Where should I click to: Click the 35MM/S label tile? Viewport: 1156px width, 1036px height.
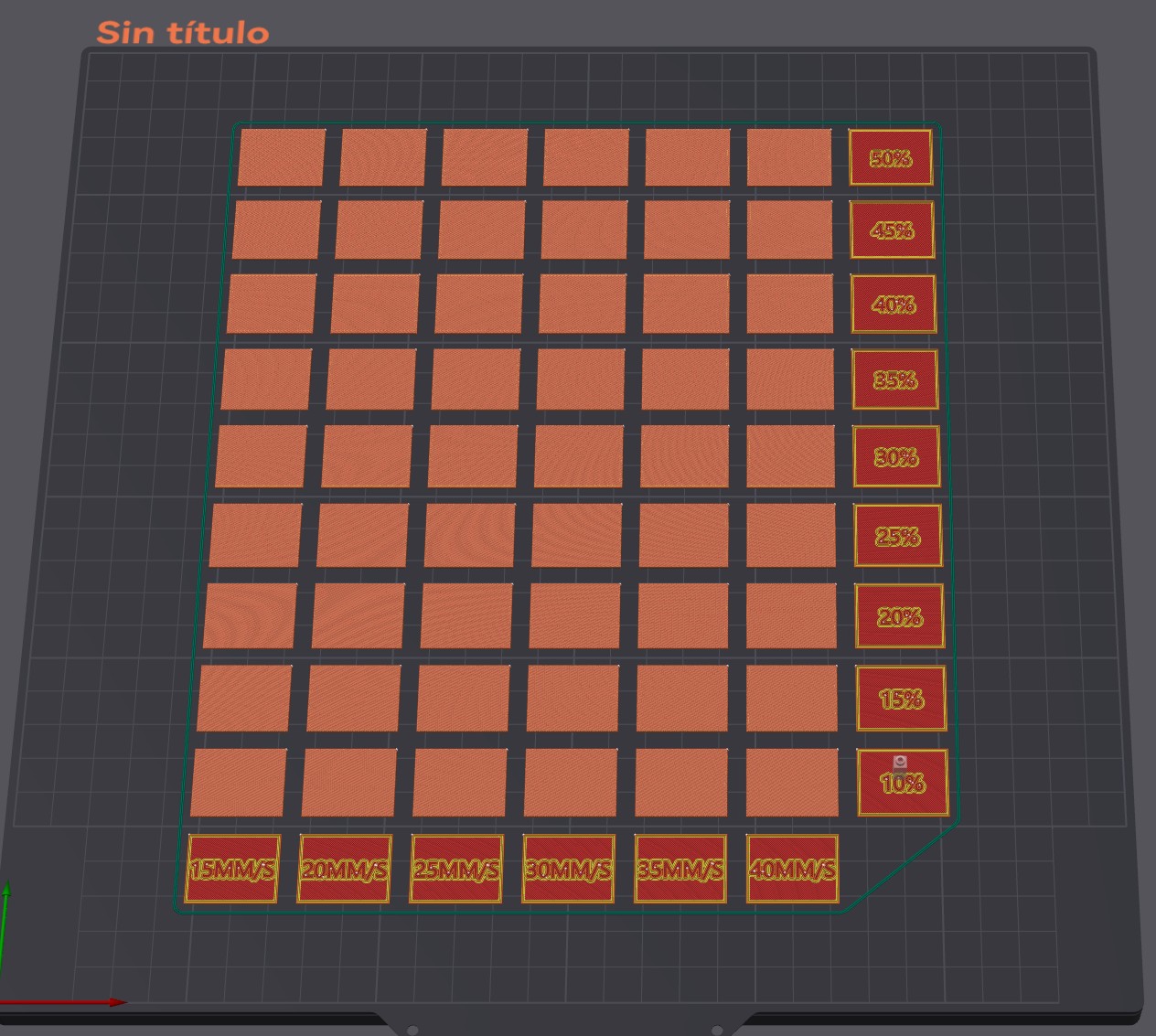pyautogui.click(x=680, y=869)
